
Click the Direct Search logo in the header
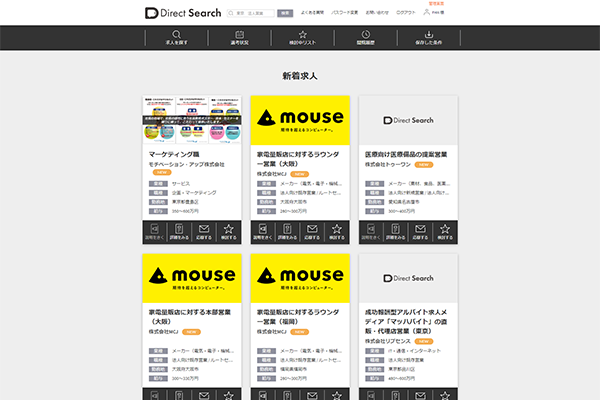pos(183,13)
